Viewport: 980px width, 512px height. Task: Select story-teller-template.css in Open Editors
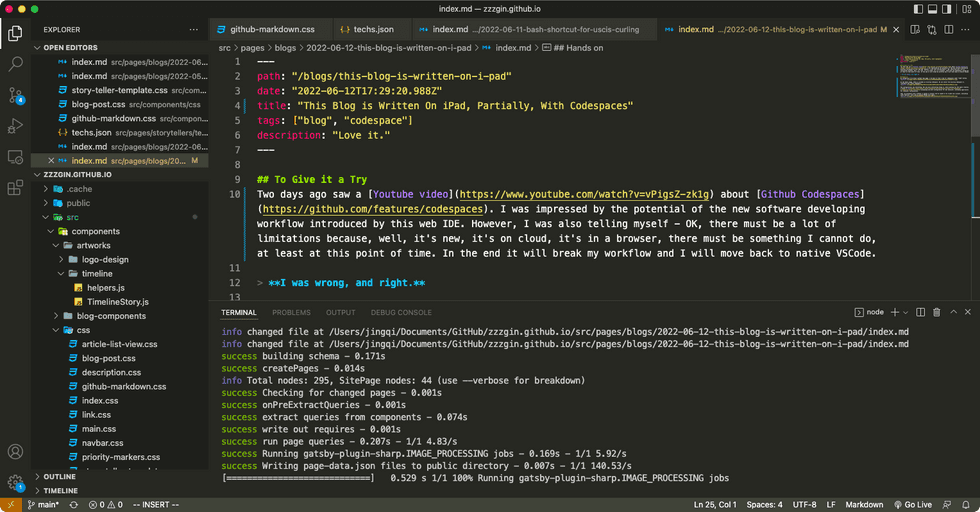[x=119, y=90]
